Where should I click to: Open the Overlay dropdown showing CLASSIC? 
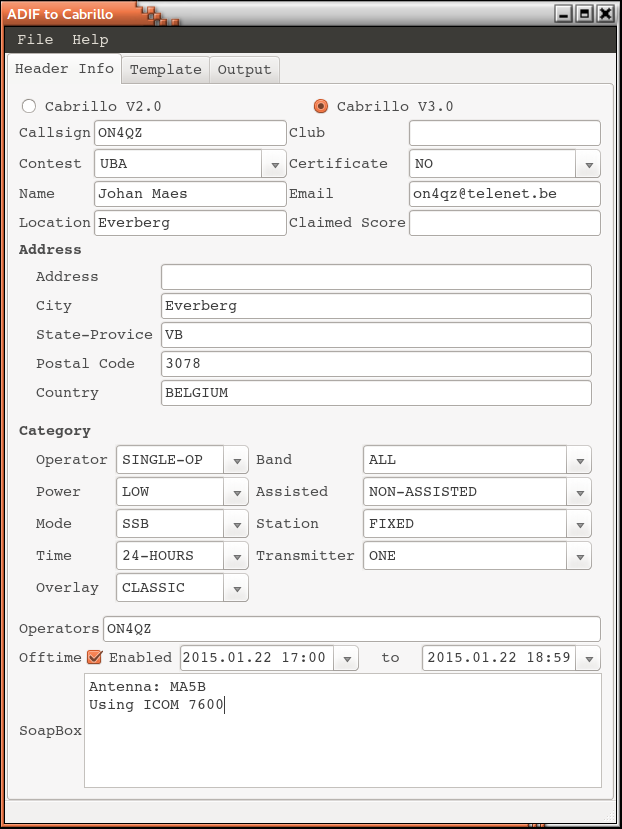click(x=237, y=589)
